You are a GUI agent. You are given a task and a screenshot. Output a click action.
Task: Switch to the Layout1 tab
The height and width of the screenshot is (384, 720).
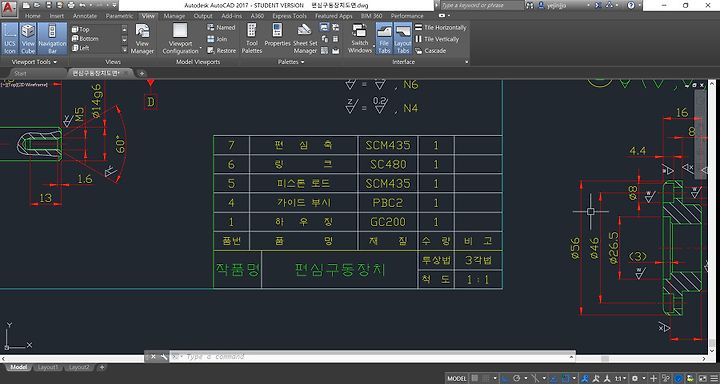point(48,367)
